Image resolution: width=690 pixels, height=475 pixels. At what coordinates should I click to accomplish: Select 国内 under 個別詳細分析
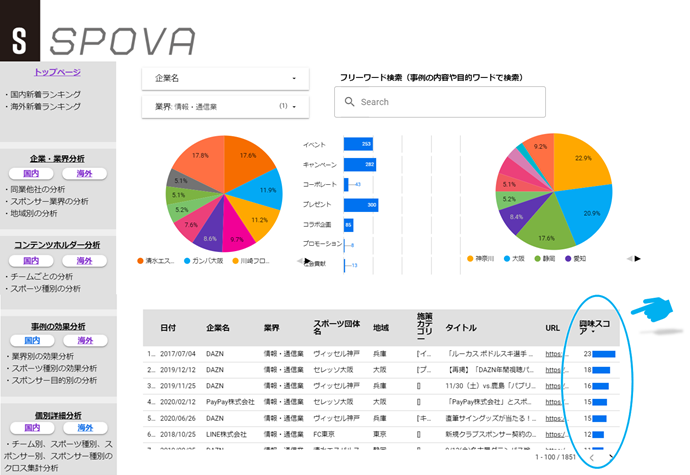coord(32,427)
